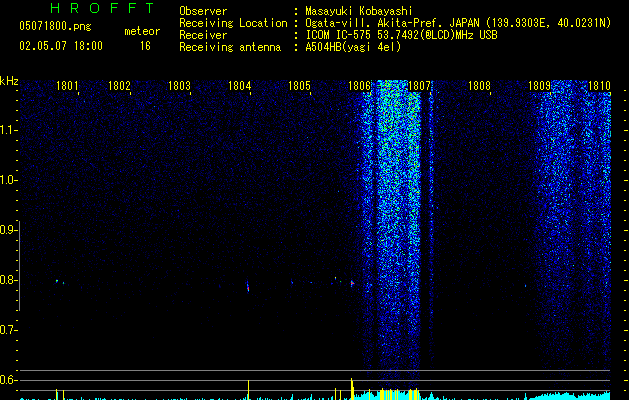The width and height of the screenshot is (629, 400).
Task: Click the ICOM IC-575 receiver details
Action: [401, 35]
